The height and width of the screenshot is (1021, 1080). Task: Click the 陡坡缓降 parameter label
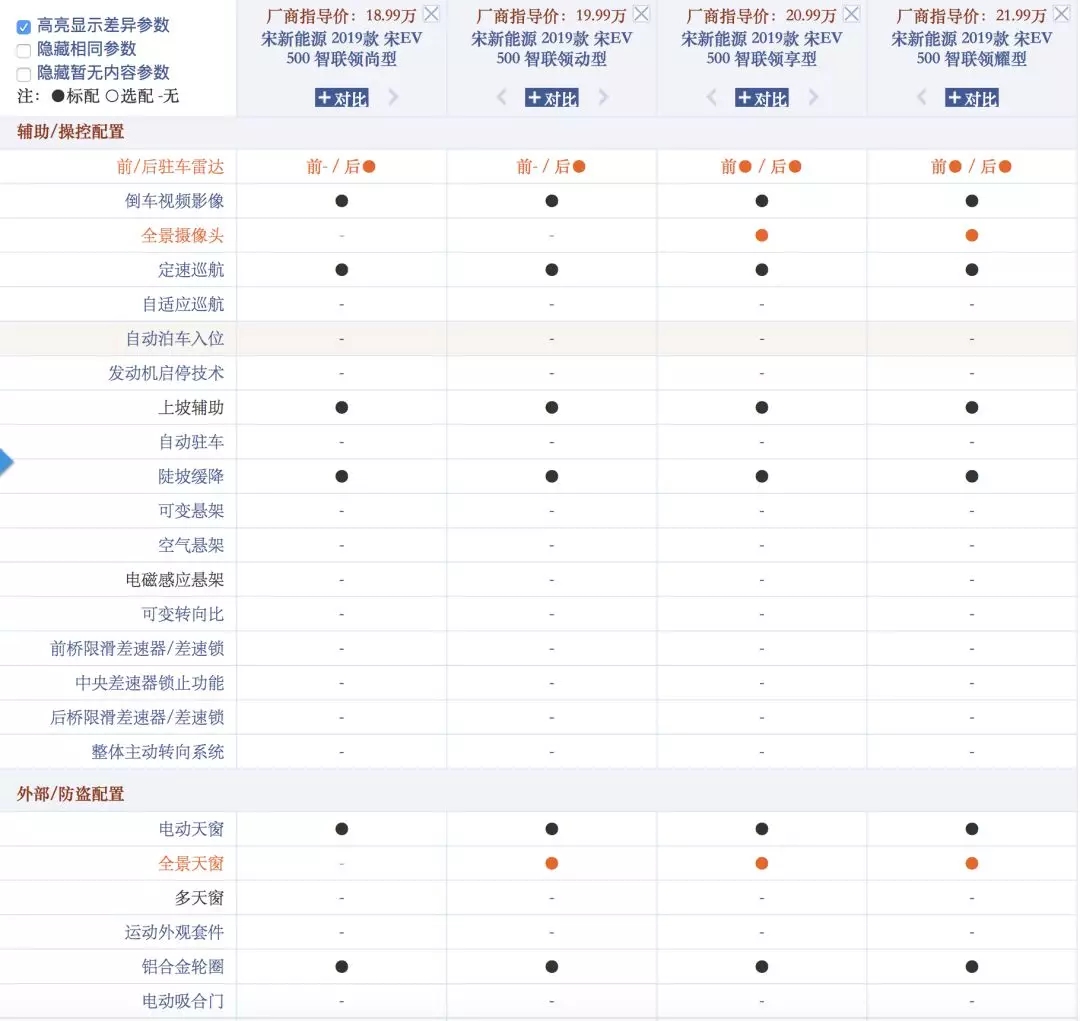click(x=191, y=477)
